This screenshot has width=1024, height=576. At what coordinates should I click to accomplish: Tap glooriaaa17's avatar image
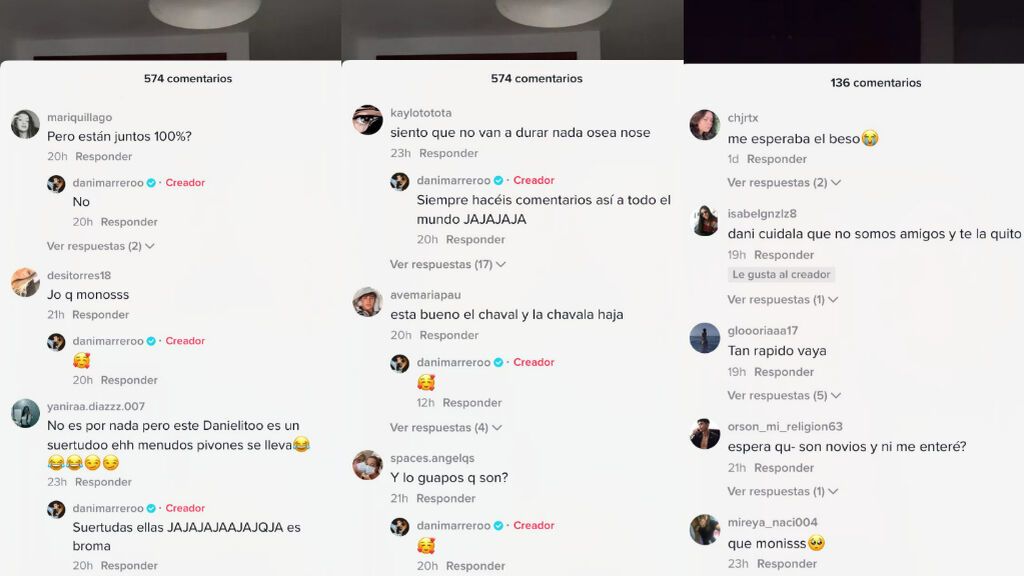(x=705, y=338)
